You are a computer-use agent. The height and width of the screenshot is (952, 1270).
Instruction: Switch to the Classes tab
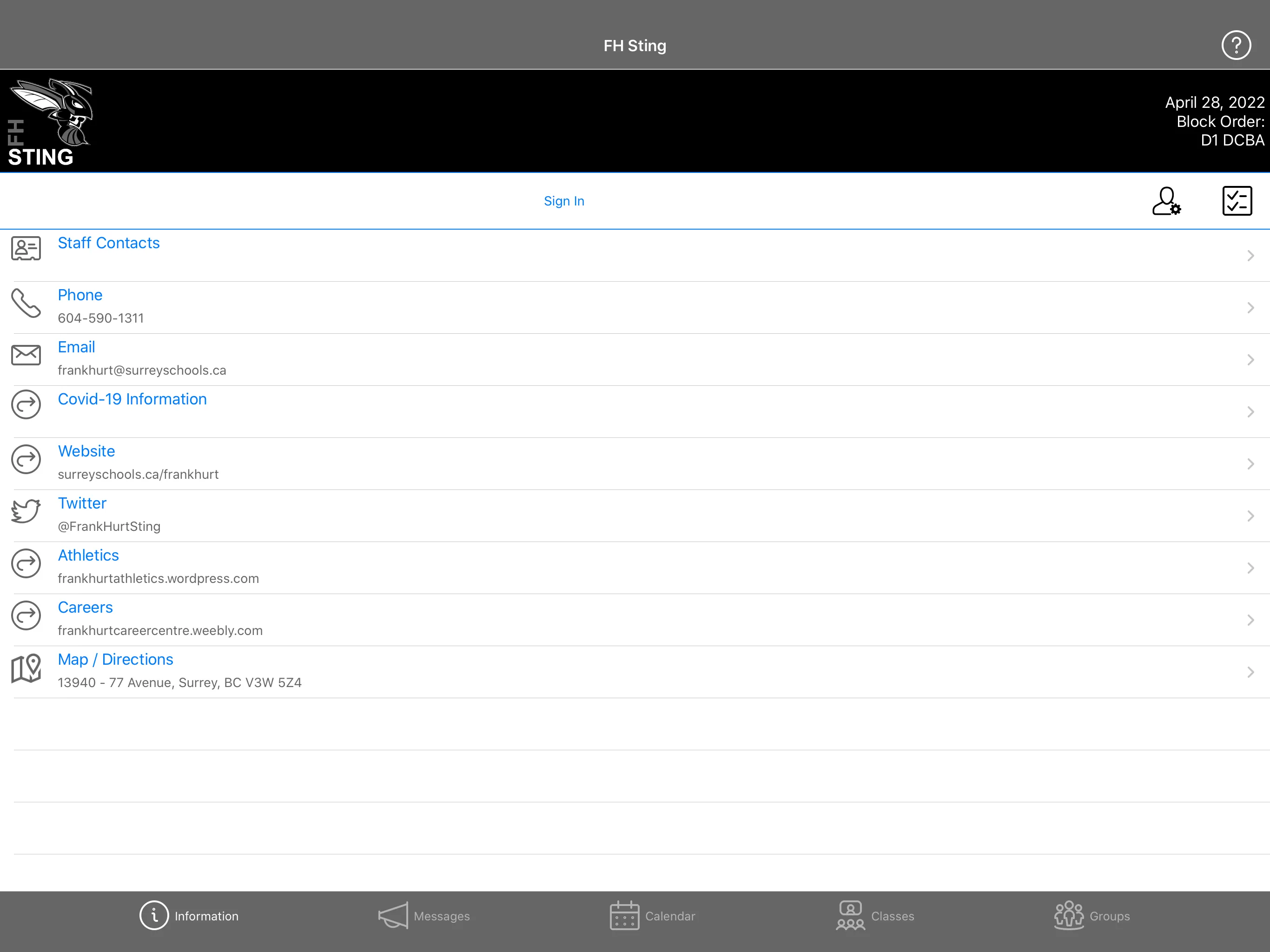pos(875,916)
